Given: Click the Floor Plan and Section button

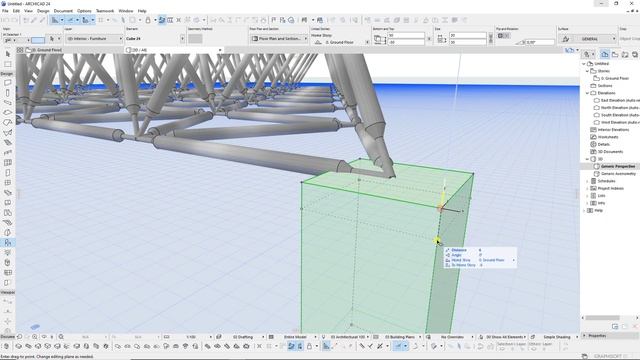Looking at the screenshot, I should pyautogui.click(x=279, y=38).
